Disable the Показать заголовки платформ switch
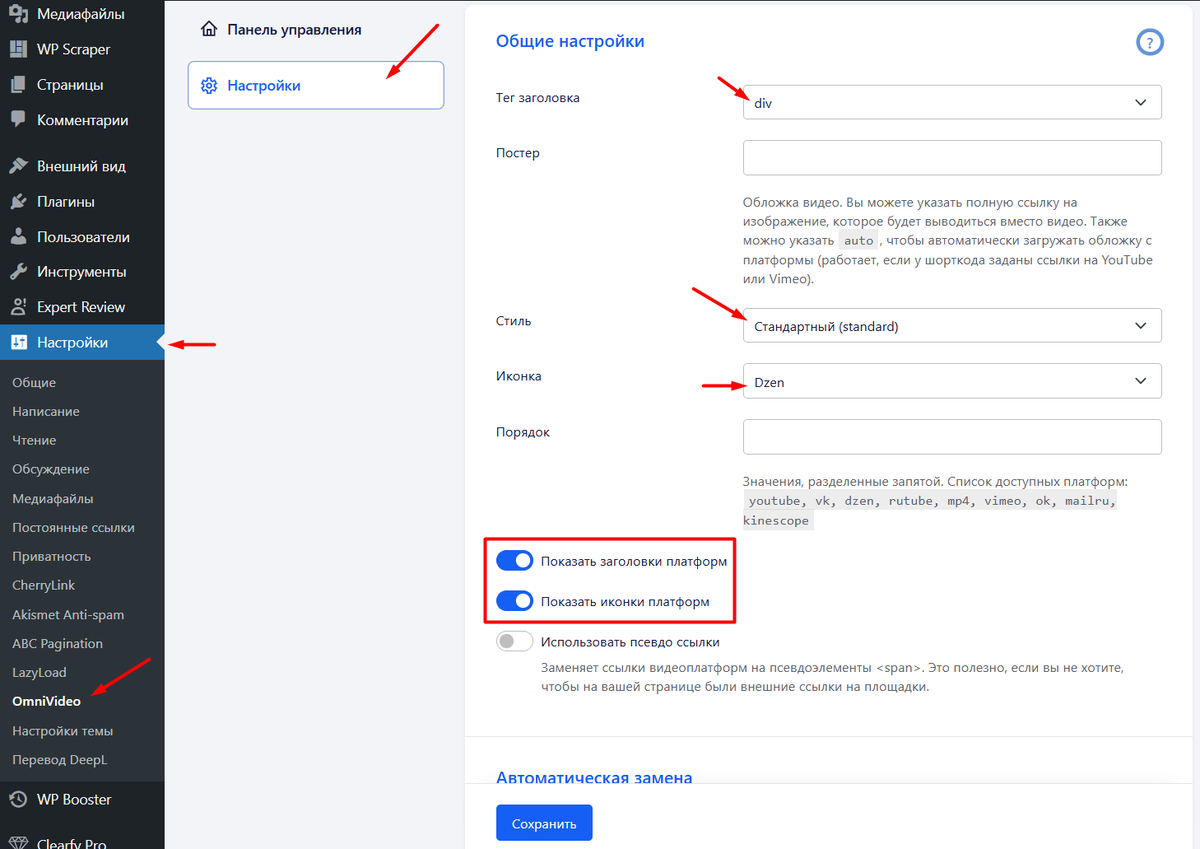 pos(514,561)
